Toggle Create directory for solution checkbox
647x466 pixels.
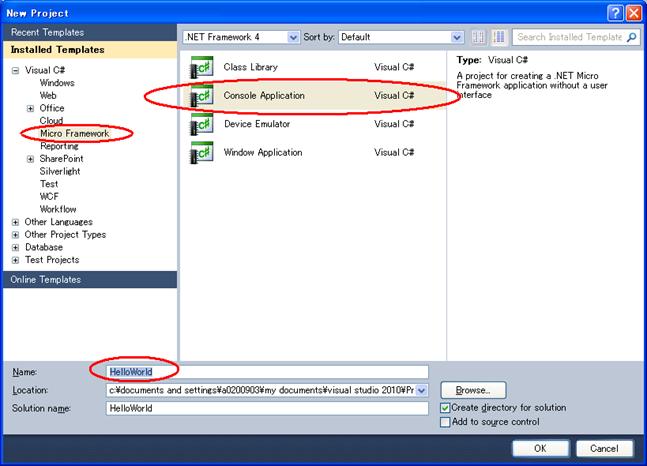pyautogui.click(x=445, y=408)
